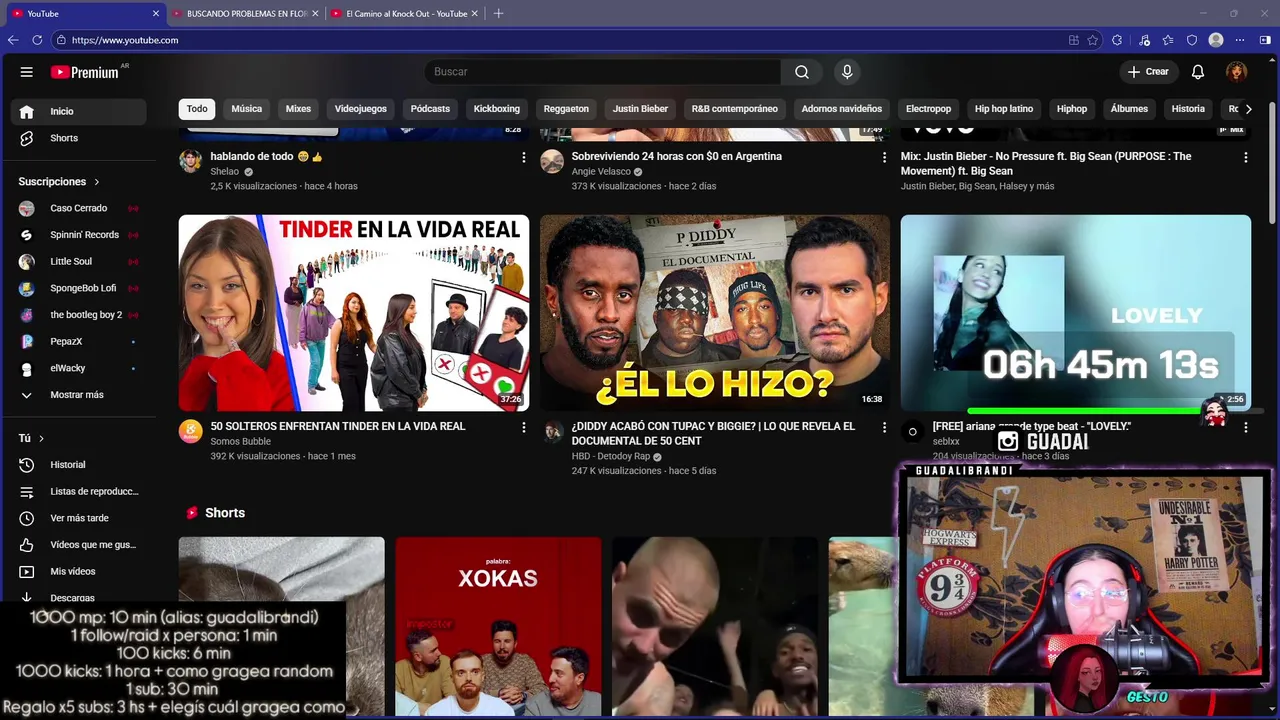Select the Justin Bieber filter chip
Viewport: 1280px width, 720px height.
[x=640, y=109]
